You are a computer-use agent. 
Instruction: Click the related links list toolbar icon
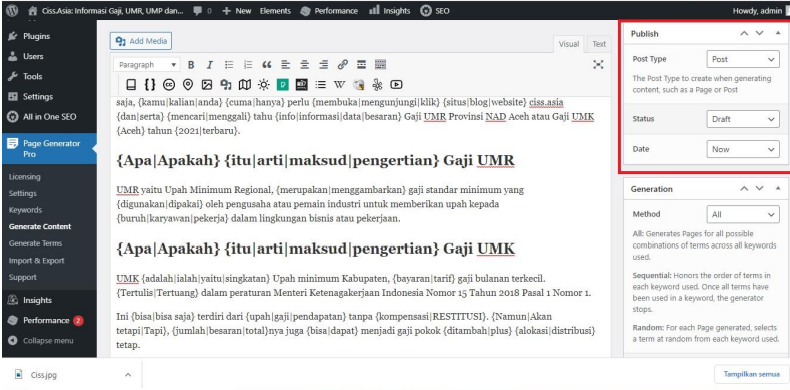pos(320,84)
